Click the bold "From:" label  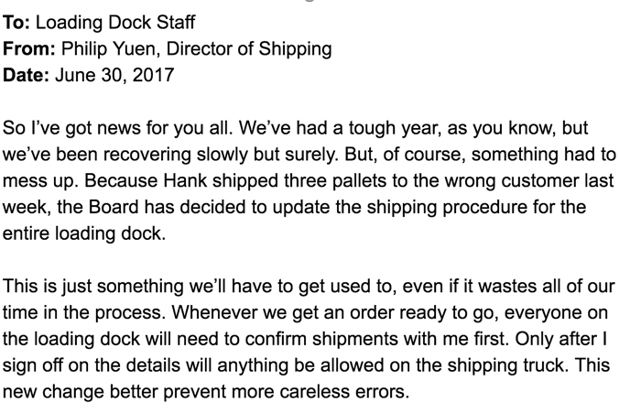pyautogui.click(x=29, y=49)
